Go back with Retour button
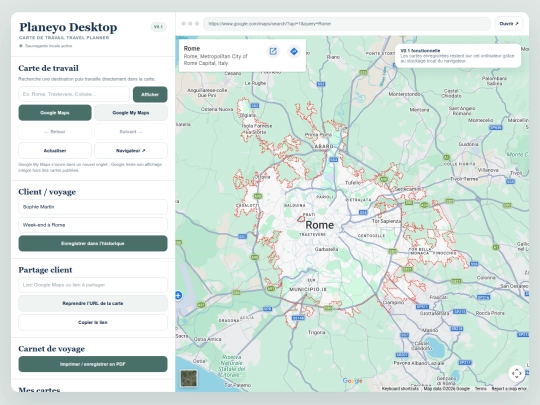Screen dimensions: 540x405 [55, 132]
